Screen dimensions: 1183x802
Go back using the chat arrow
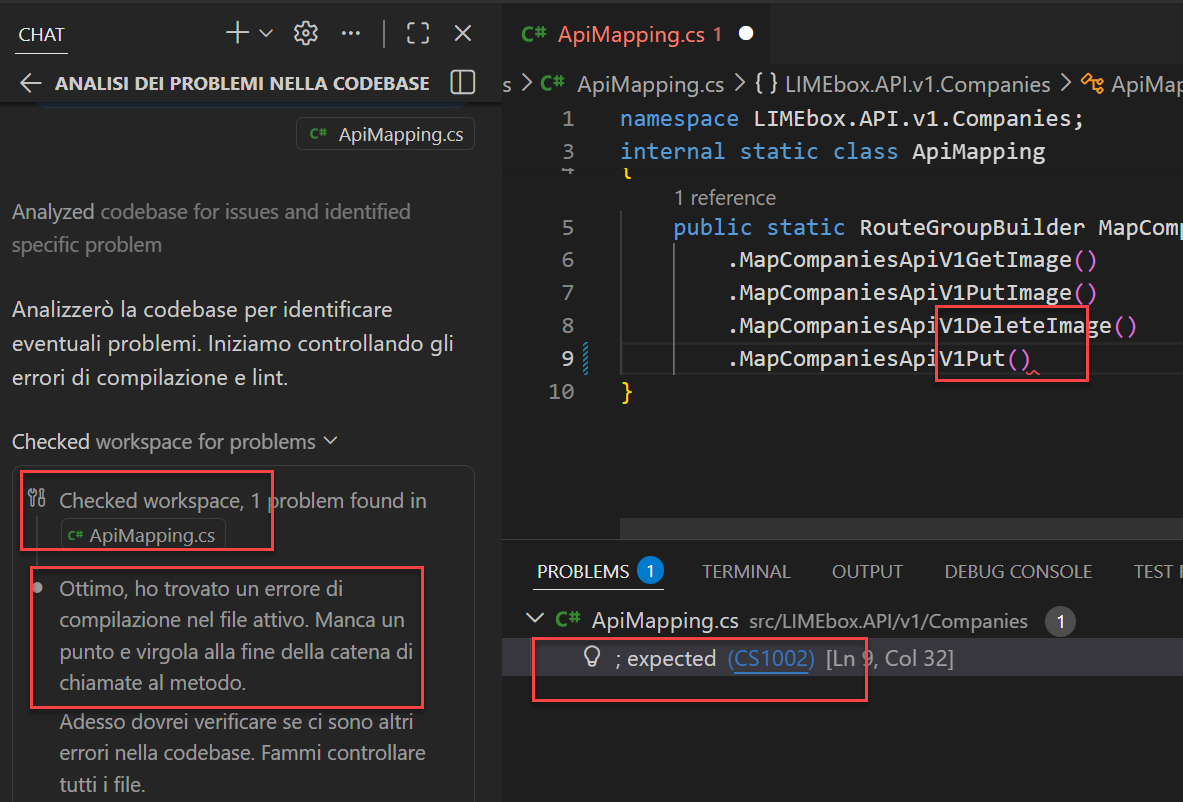31,83
